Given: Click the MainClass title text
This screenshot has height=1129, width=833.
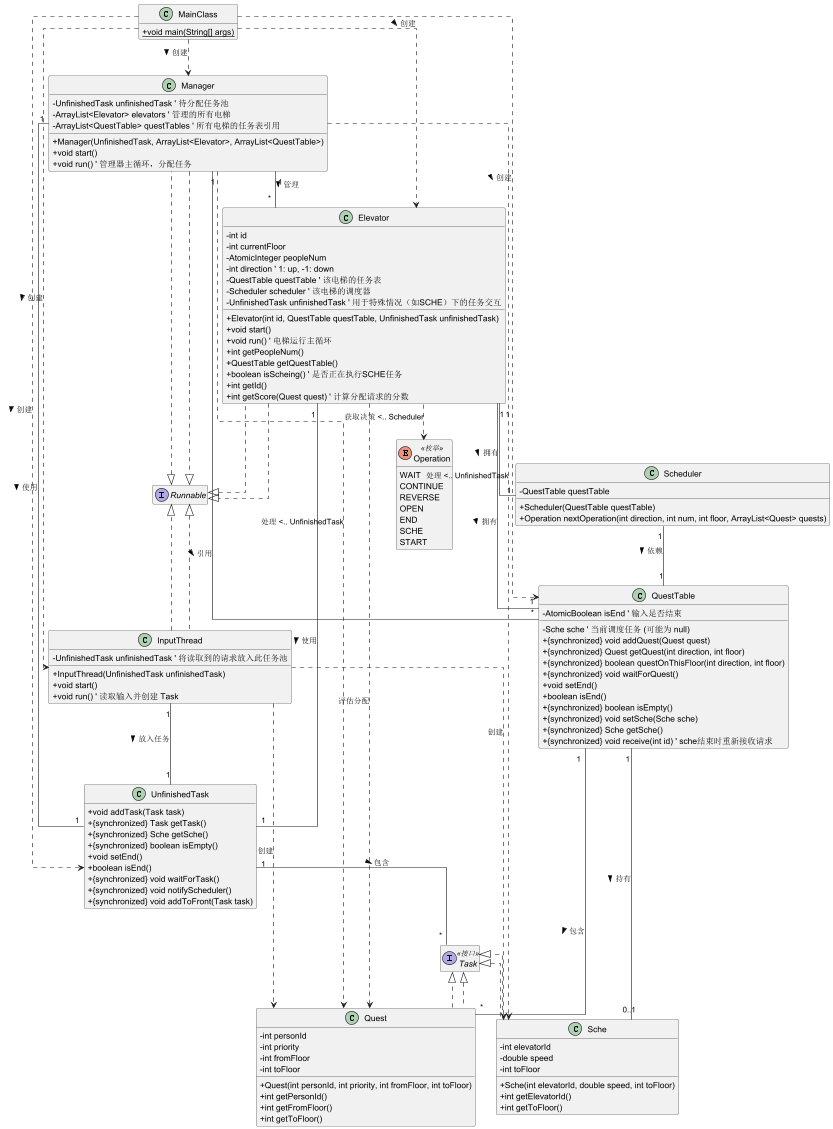Looking at the screenshot, I should (198, 14).
